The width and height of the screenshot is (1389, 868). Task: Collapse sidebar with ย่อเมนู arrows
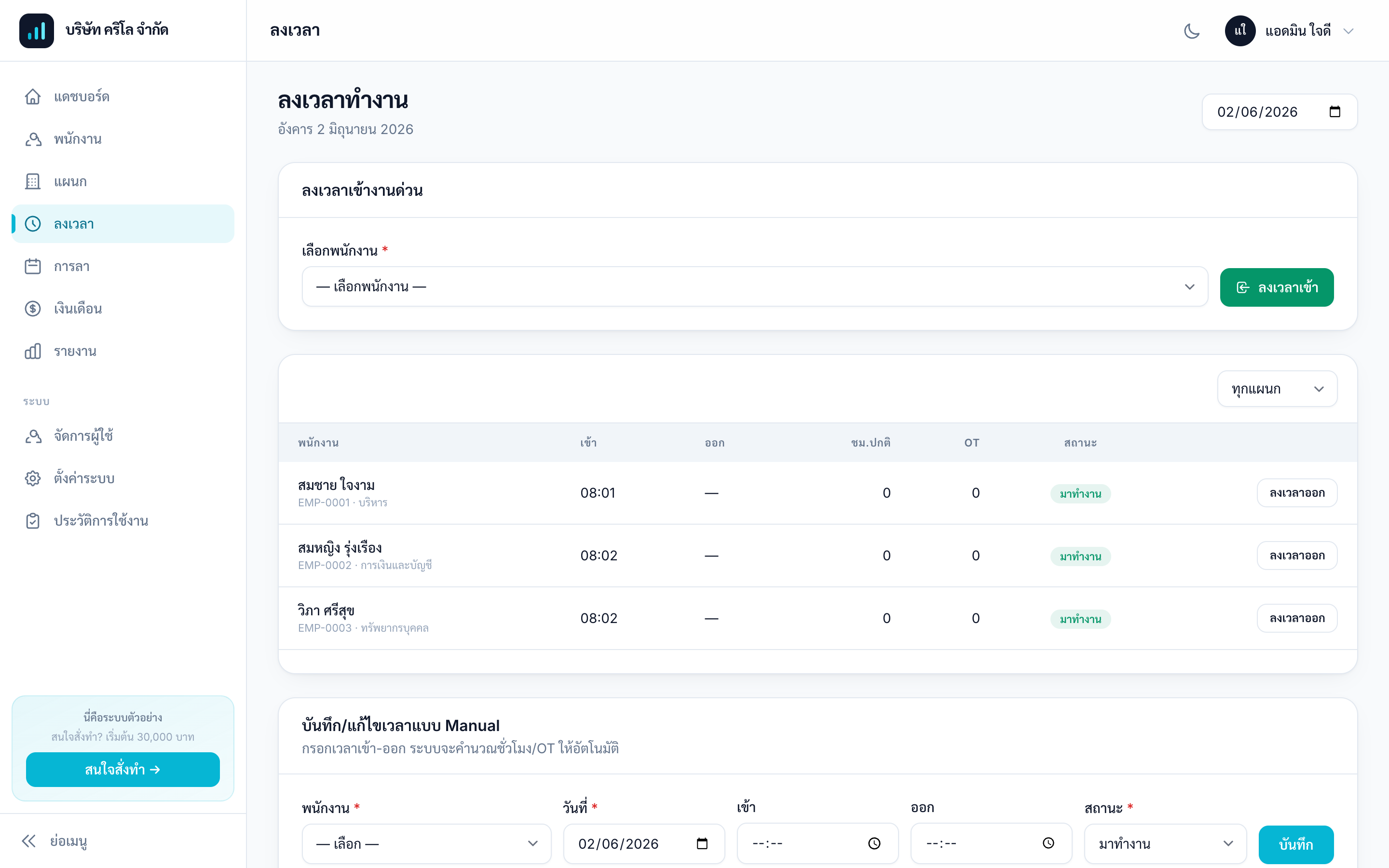point(29,841)
